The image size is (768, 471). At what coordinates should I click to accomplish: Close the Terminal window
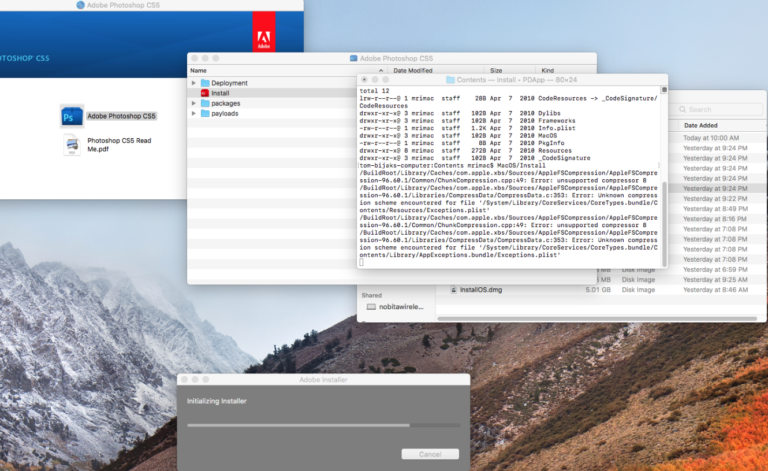pyautogui.click(x=364, y=80)
